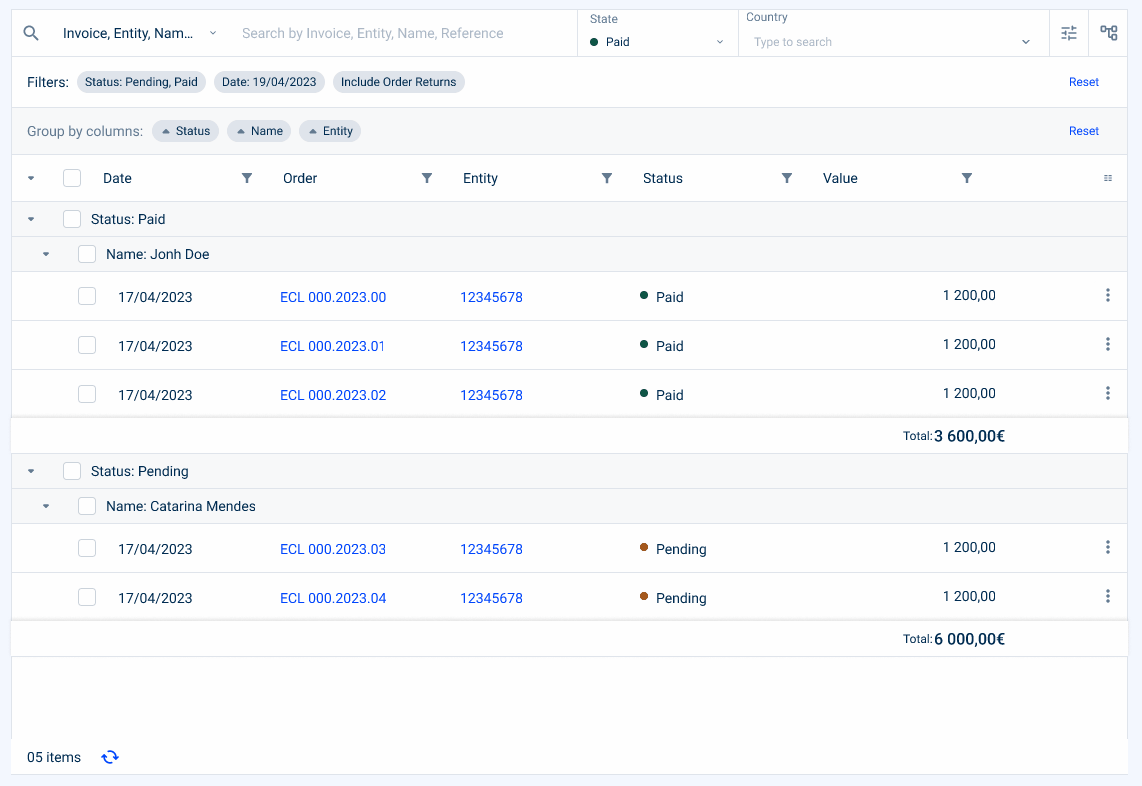The width and height of the screenshot is (1142, 786).
Task: Open row menu for ECL 000.2023.01
Action: (1108, 344)
